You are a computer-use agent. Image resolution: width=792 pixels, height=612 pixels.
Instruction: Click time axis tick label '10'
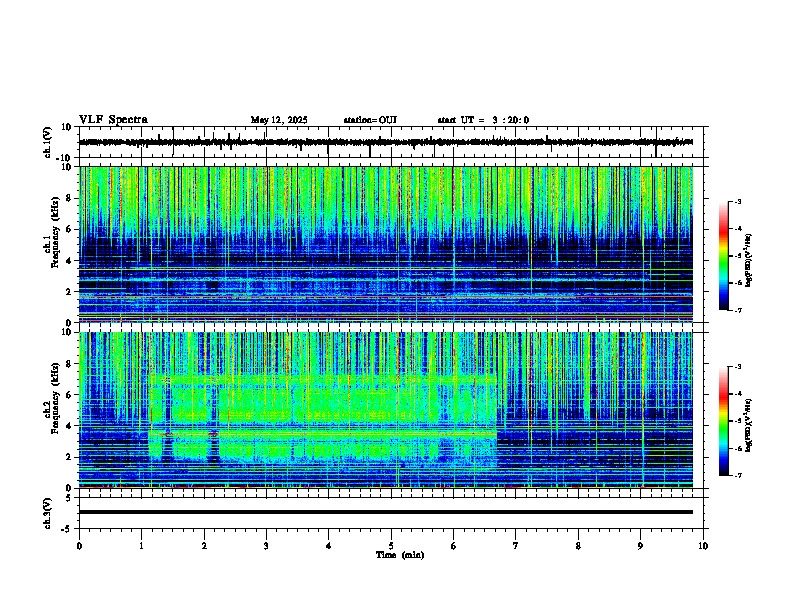pyautogui.click(x=703, y=546)
